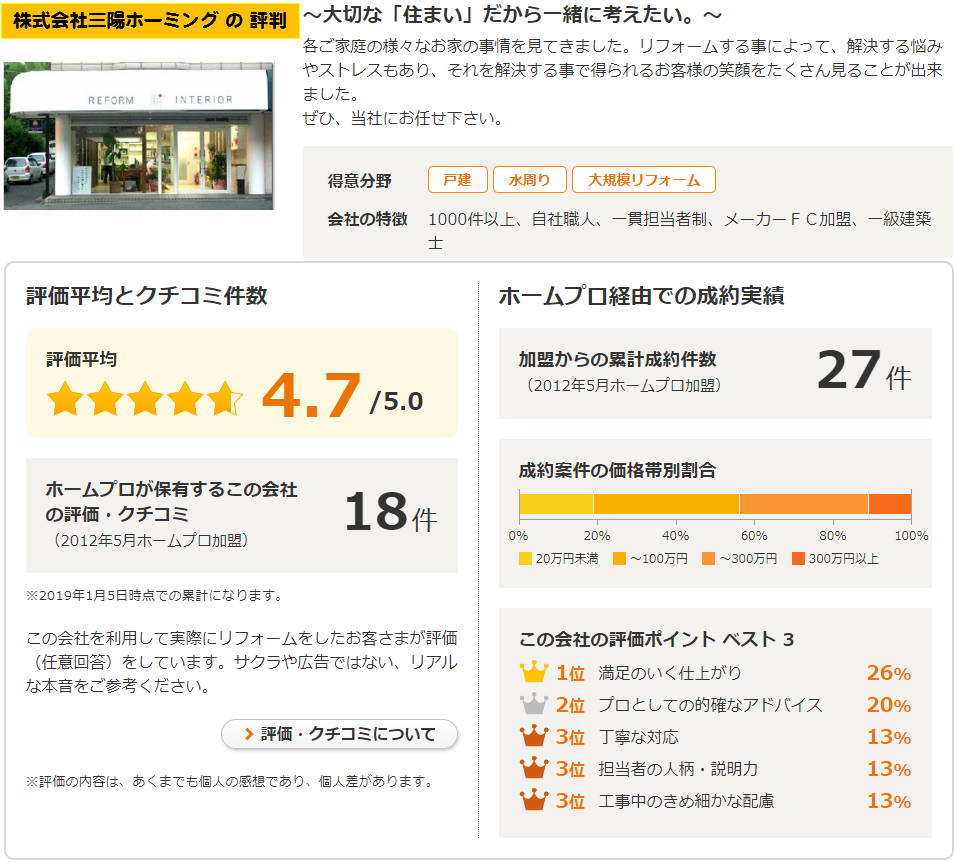Click the yellow 20万円未満 bar segment

[556, 504]
